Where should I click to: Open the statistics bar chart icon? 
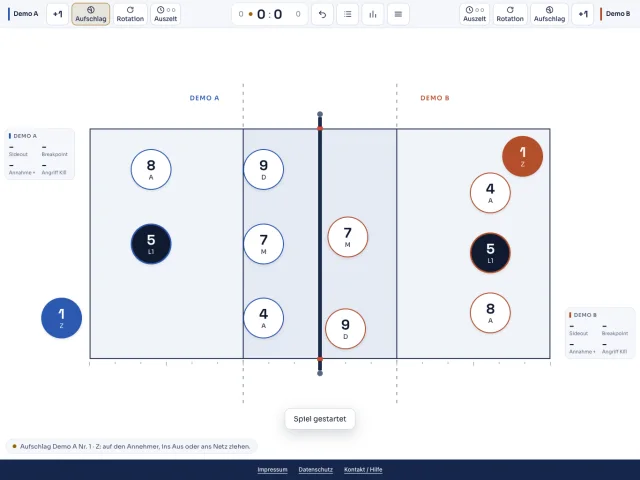(373, 14)
